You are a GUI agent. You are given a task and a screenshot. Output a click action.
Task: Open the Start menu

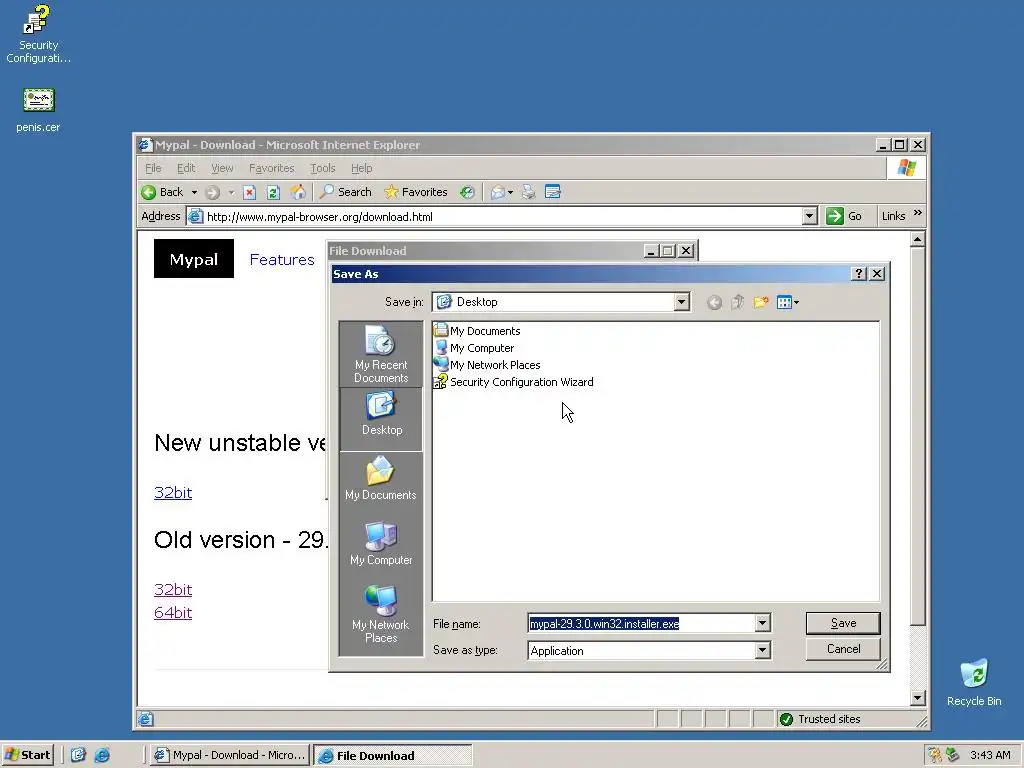[x=27, y=755]
